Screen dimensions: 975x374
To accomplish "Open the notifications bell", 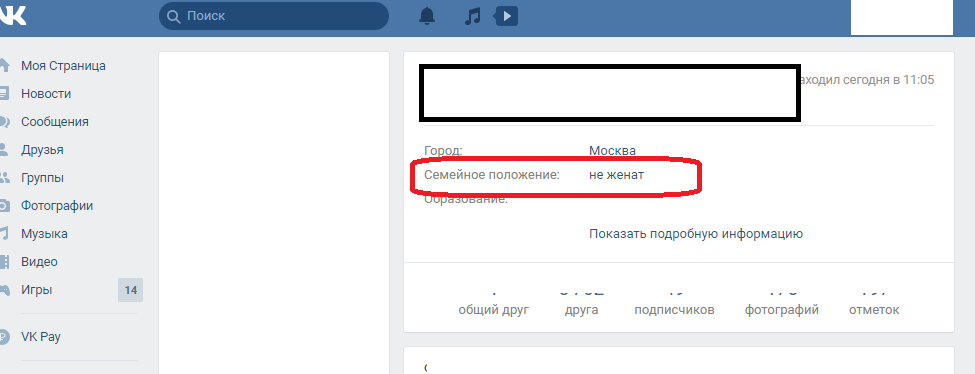I will (427, 16).
